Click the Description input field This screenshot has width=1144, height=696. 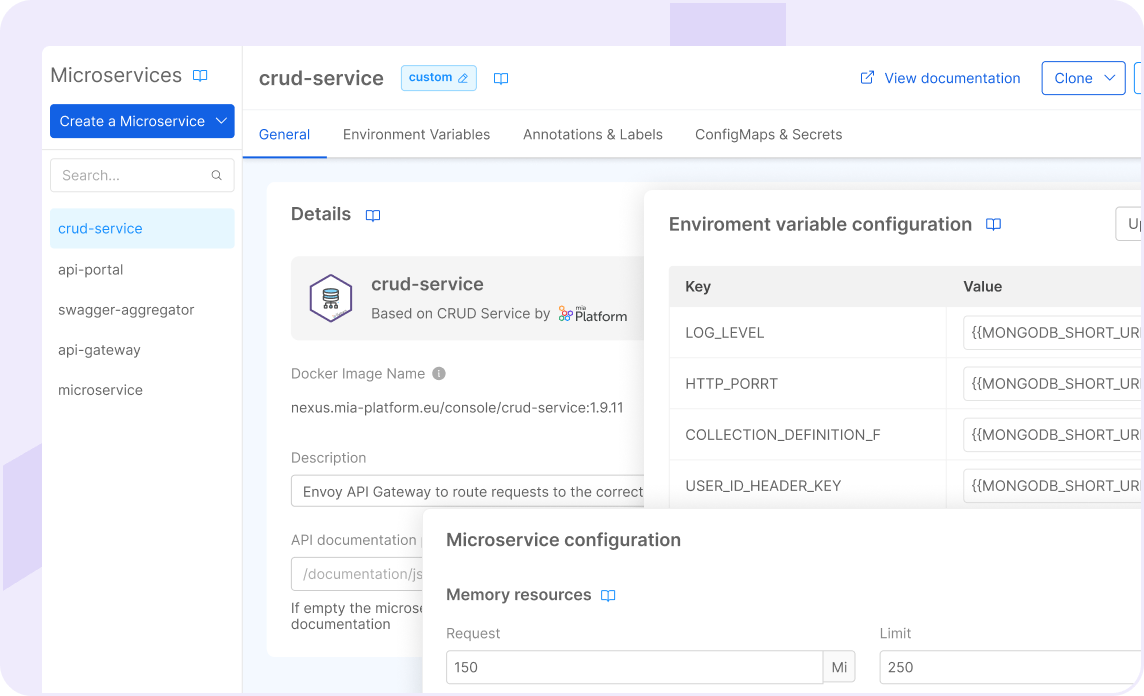(468, 491)
